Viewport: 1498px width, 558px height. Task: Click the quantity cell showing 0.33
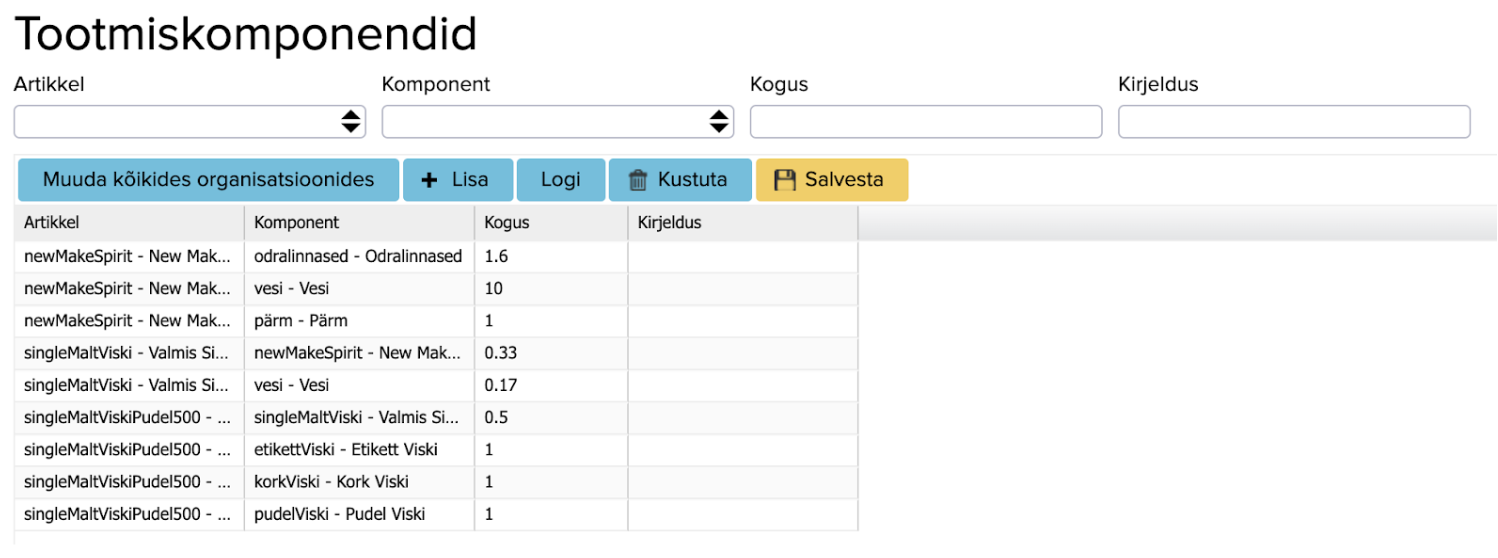[550, 353]
